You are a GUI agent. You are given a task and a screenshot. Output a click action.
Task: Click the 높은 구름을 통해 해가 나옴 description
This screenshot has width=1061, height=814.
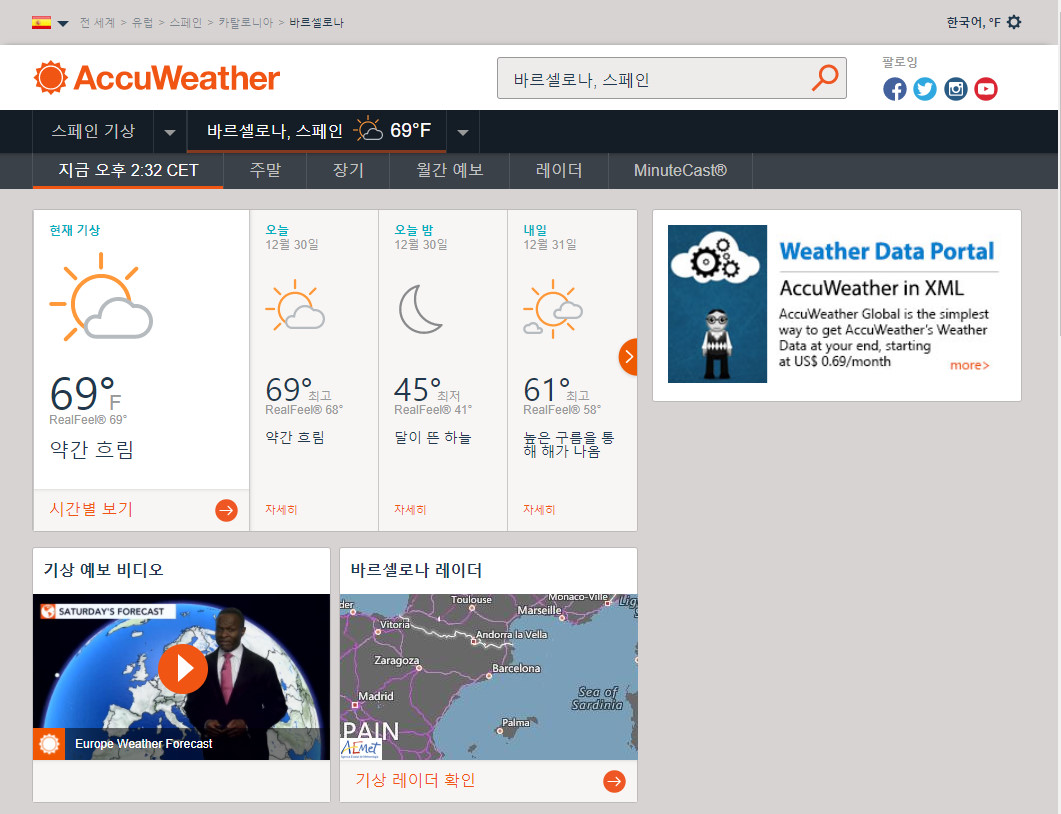(x=568, y=445)
